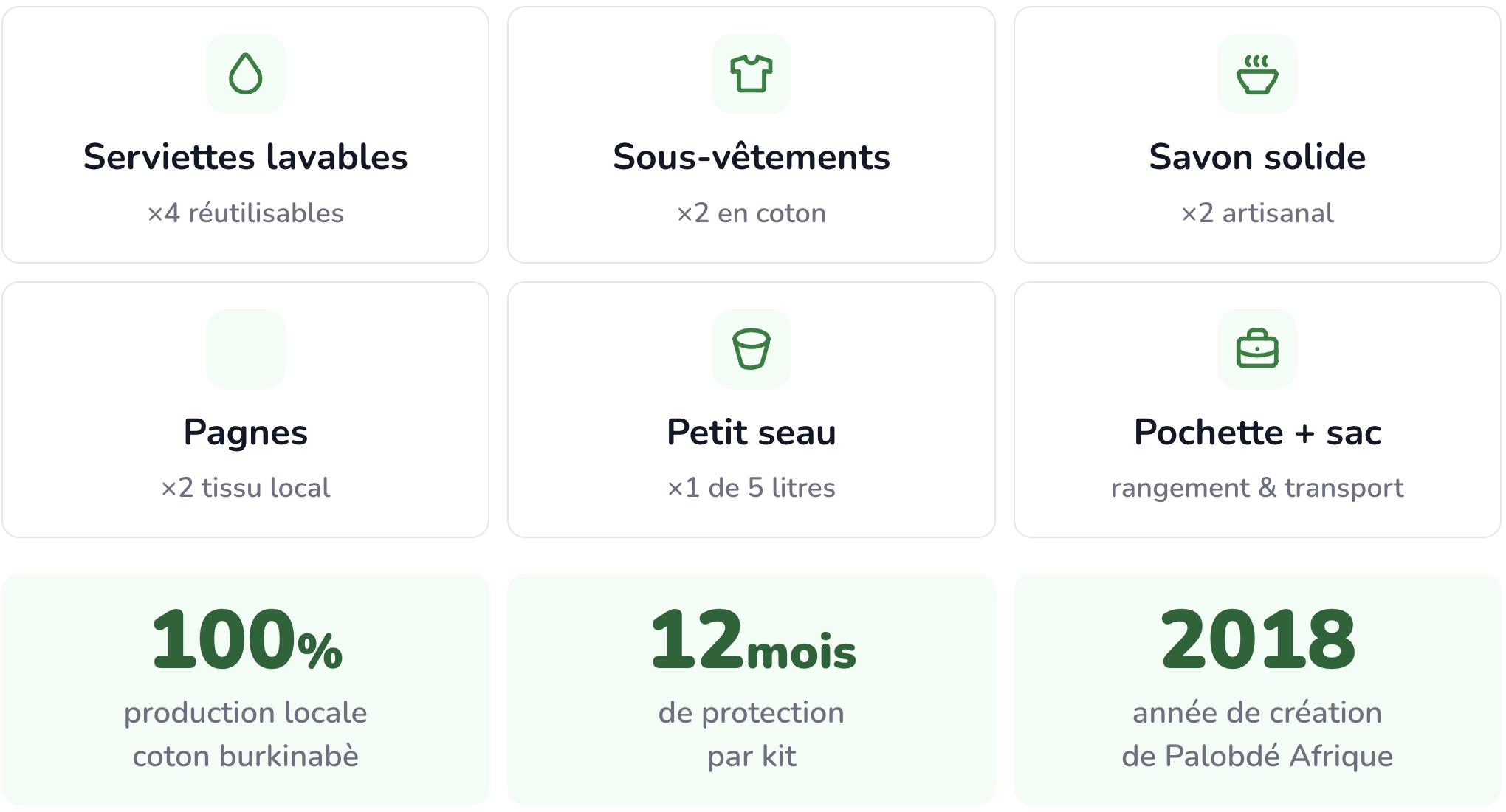Click the Savon solide heading
Viewport: 1506px width, 812px height.
click(1257, 156)
